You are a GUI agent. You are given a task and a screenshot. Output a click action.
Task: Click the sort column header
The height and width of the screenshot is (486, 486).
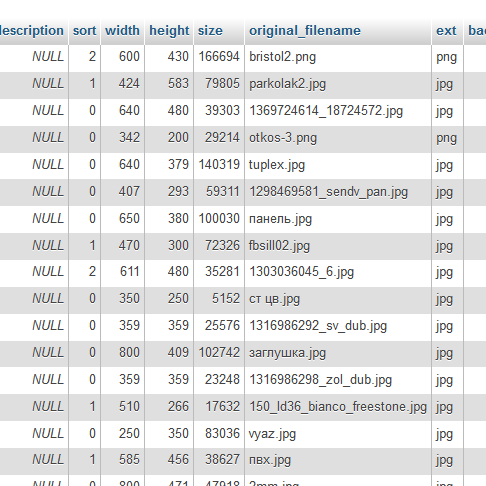click(x=85, y=31)
